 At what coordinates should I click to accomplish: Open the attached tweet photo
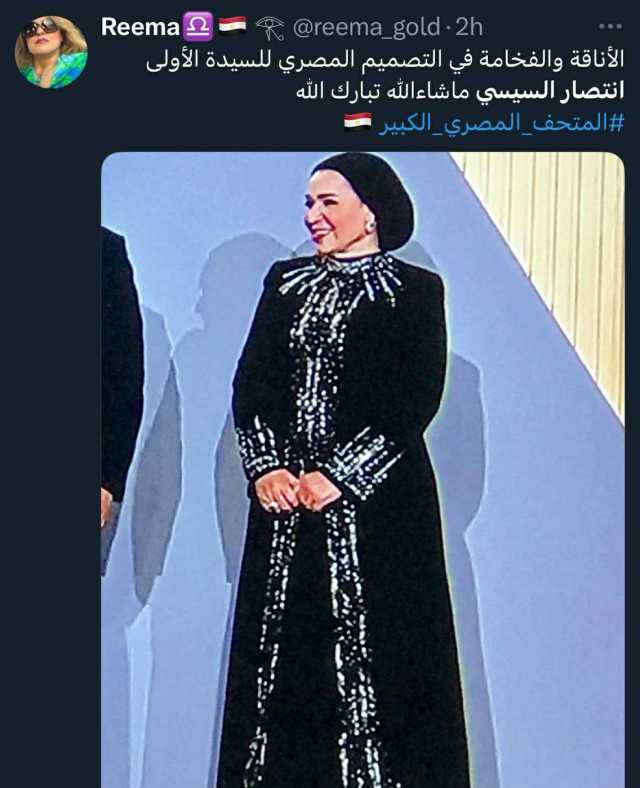[x=363, y=470]
